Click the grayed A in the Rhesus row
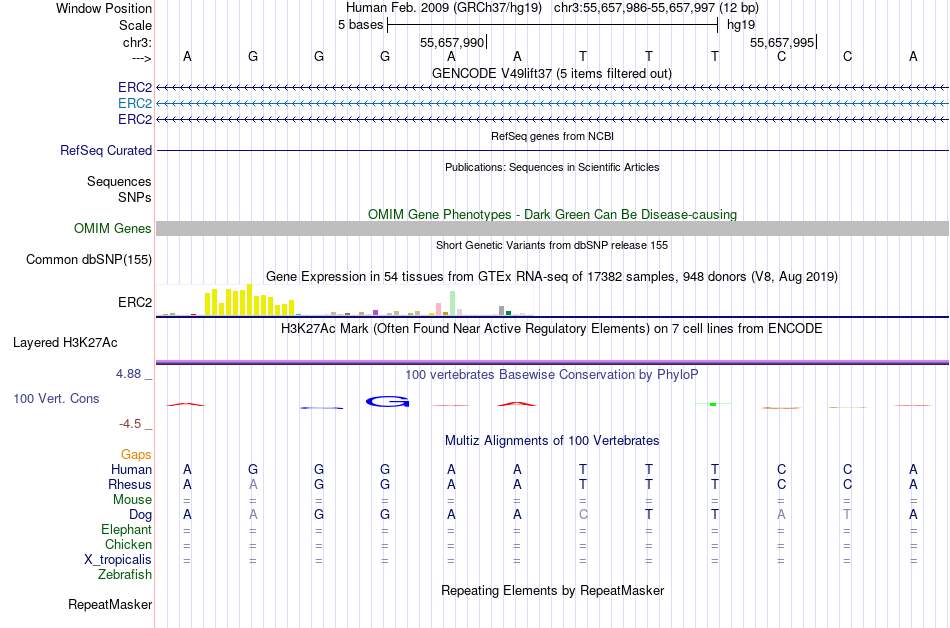 (x=253, y=484)
